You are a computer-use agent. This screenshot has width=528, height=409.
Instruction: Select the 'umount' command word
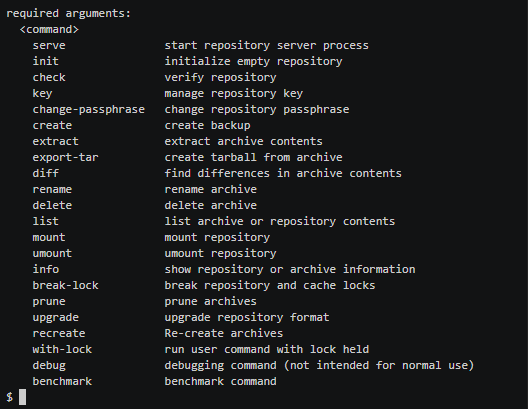coord(52,253)
